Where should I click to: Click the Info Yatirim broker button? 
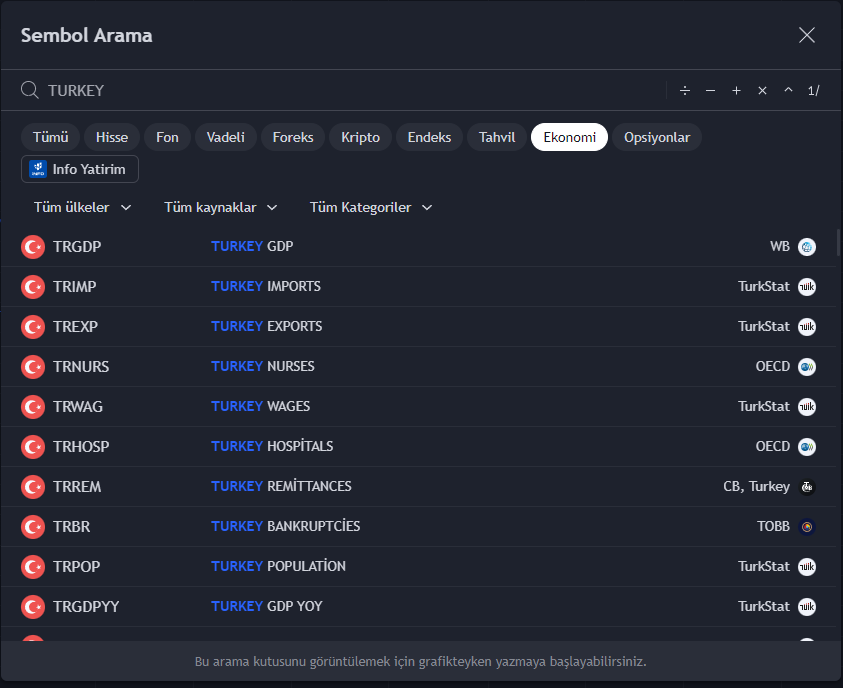[80, 169]
